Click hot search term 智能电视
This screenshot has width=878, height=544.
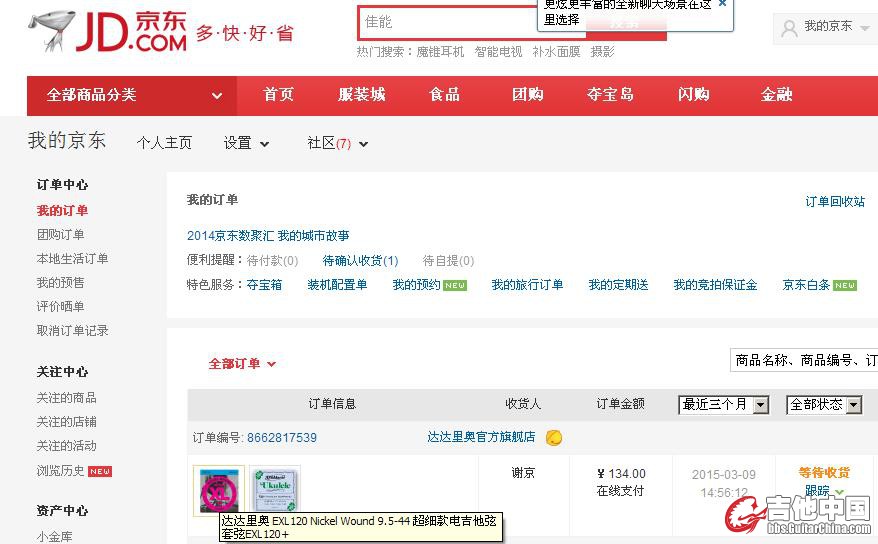coord(498,52)
